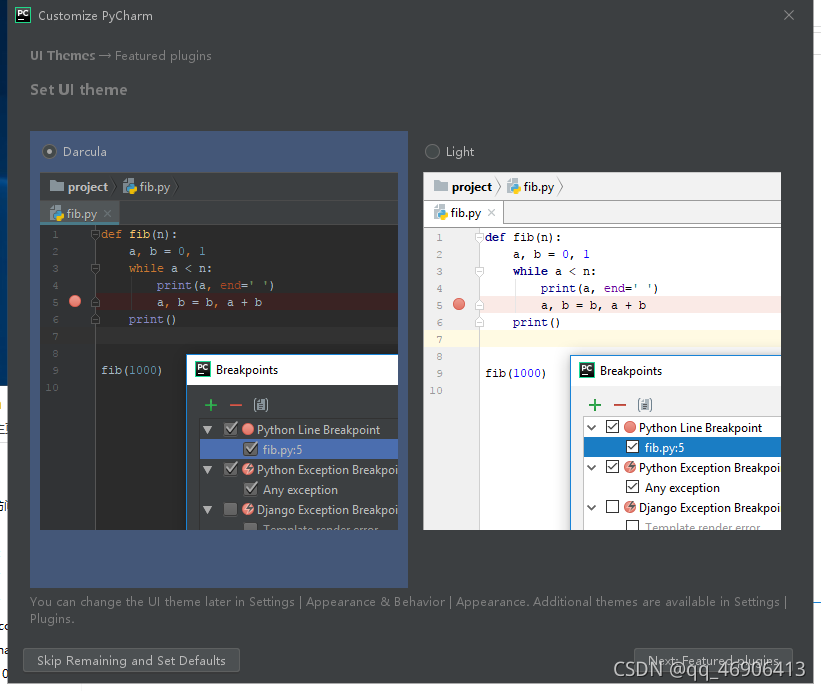Click the PyCharm logo in title bar
821x691 pixels.
tap(23, 15)
